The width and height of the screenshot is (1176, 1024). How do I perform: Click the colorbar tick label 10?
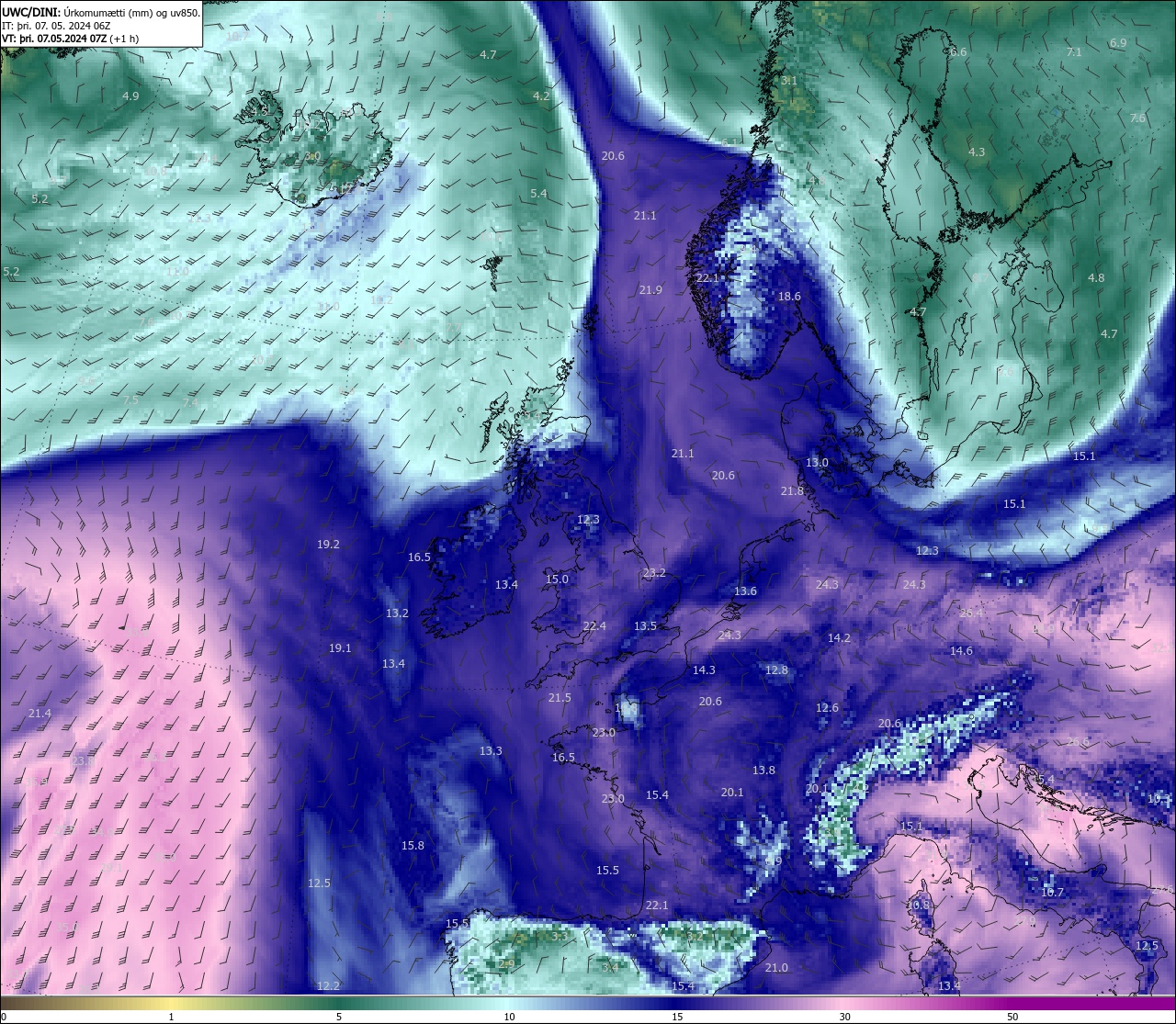coord(509,1017)
